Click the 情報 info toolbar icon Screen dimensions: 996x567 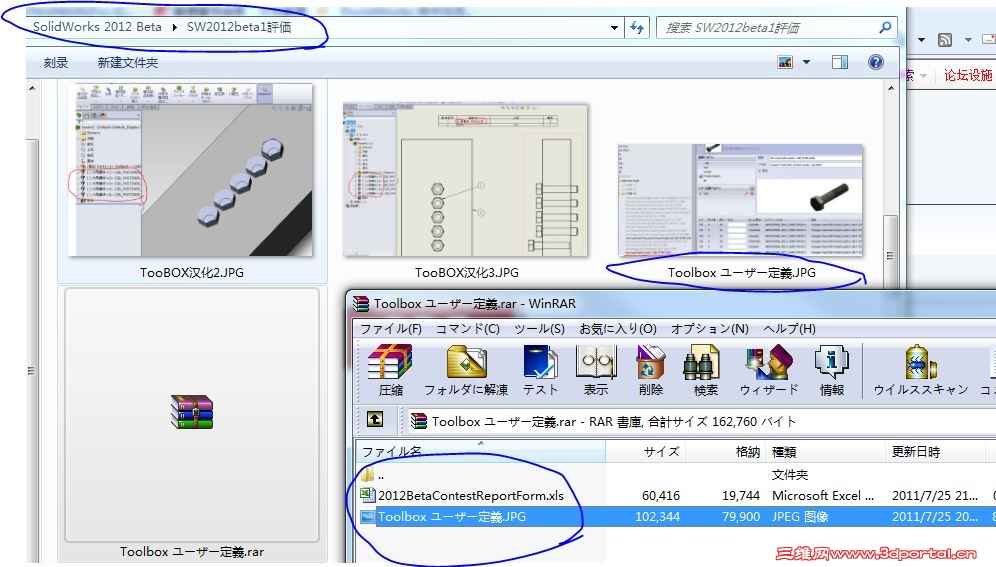pos(831,362)
